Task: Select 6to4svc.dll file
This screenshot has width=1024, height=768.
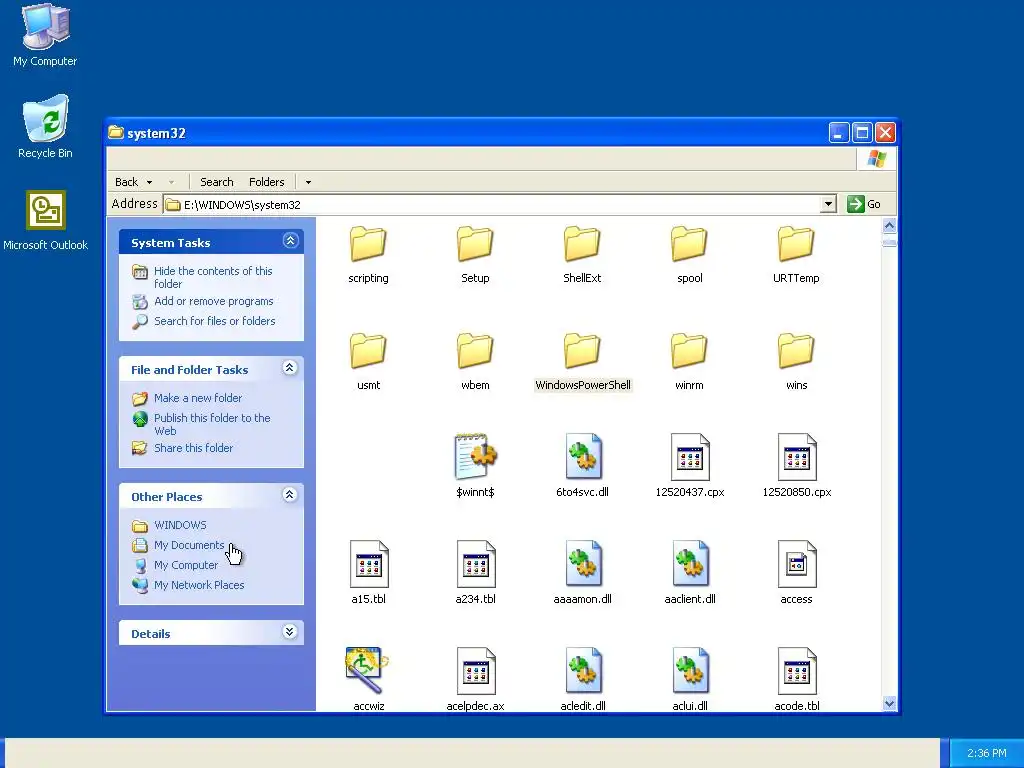Action: 583,466
